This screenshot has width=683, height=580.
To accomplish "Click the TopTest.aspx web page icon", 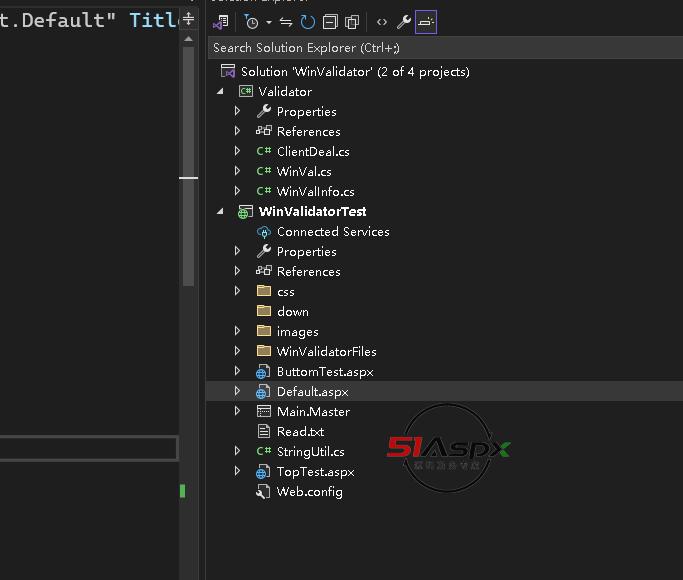I will pos(263,472).
